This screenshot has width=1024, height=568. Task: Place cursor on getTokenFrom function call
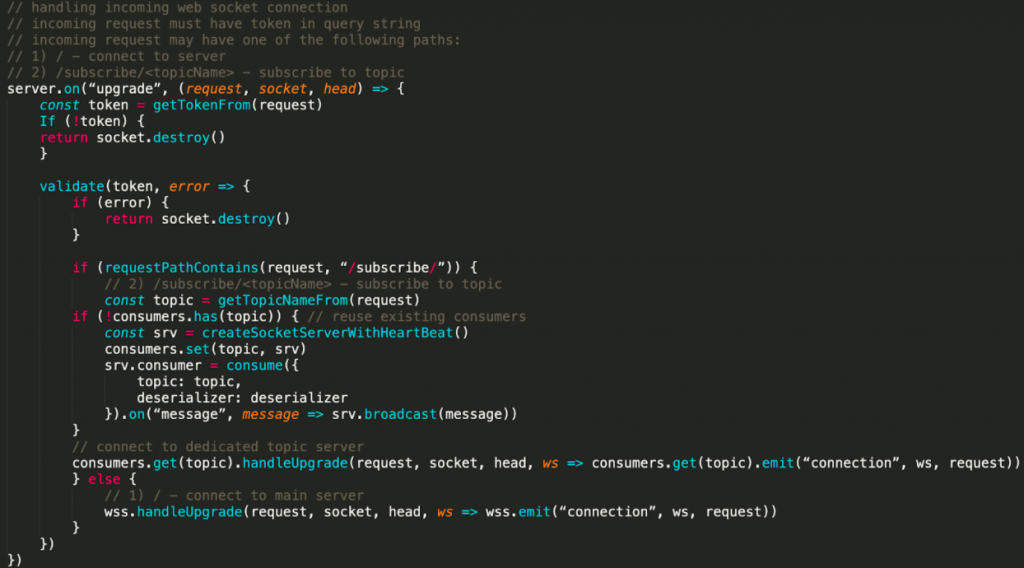238,105
